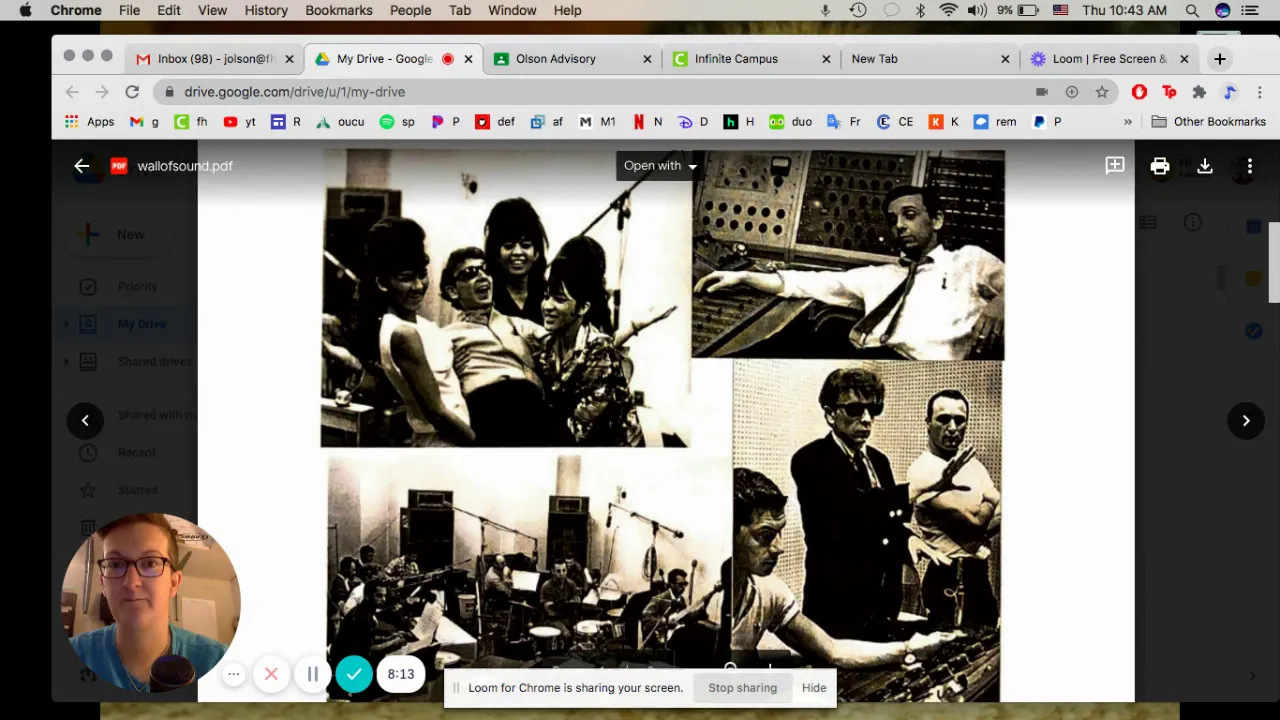
Task: Open the 'oucu' bookmark
Action: 340,122
